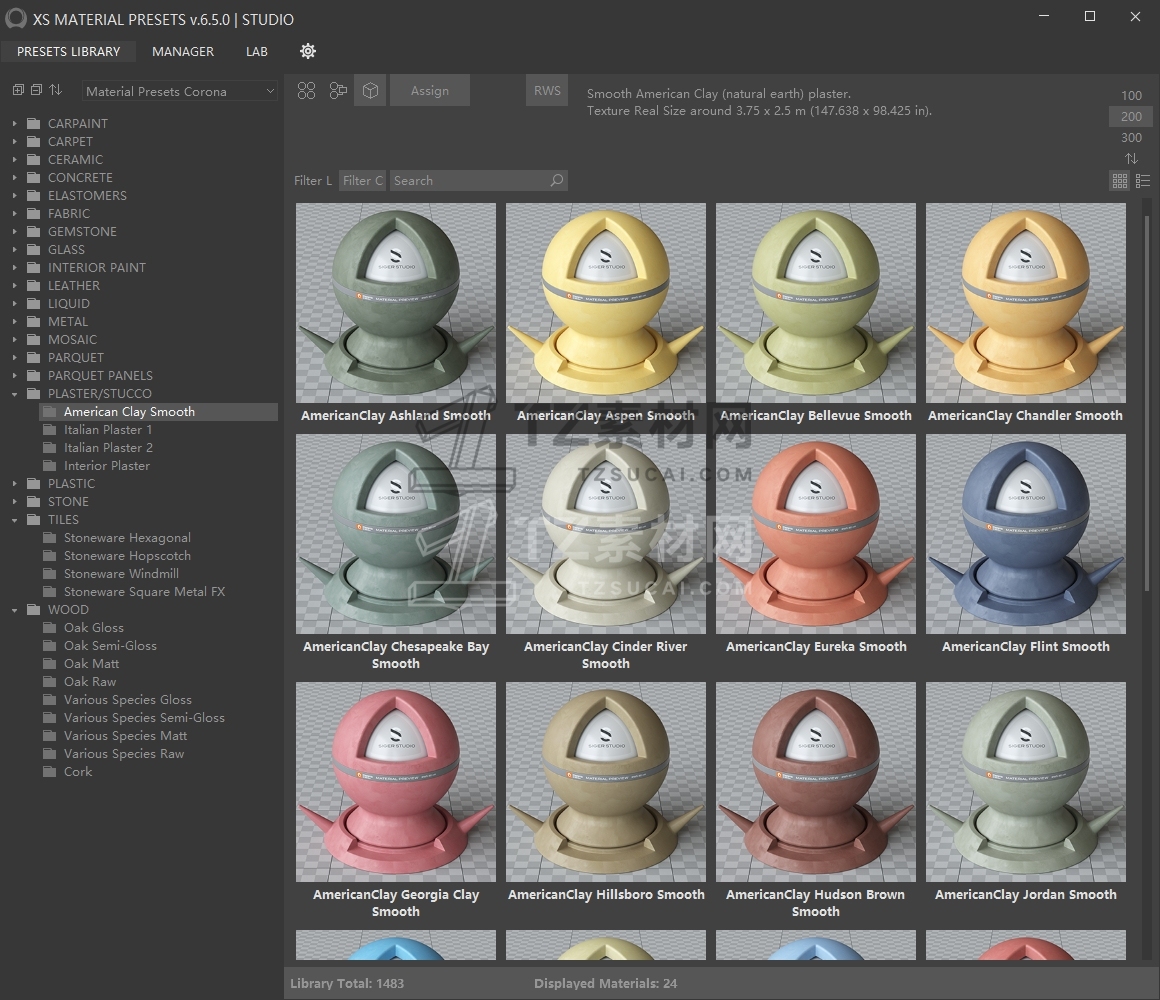This screenshot has width=1160, height=1000.
Task: Click the Filter L label
Action: pyautogui.click(x=313, y=180)
